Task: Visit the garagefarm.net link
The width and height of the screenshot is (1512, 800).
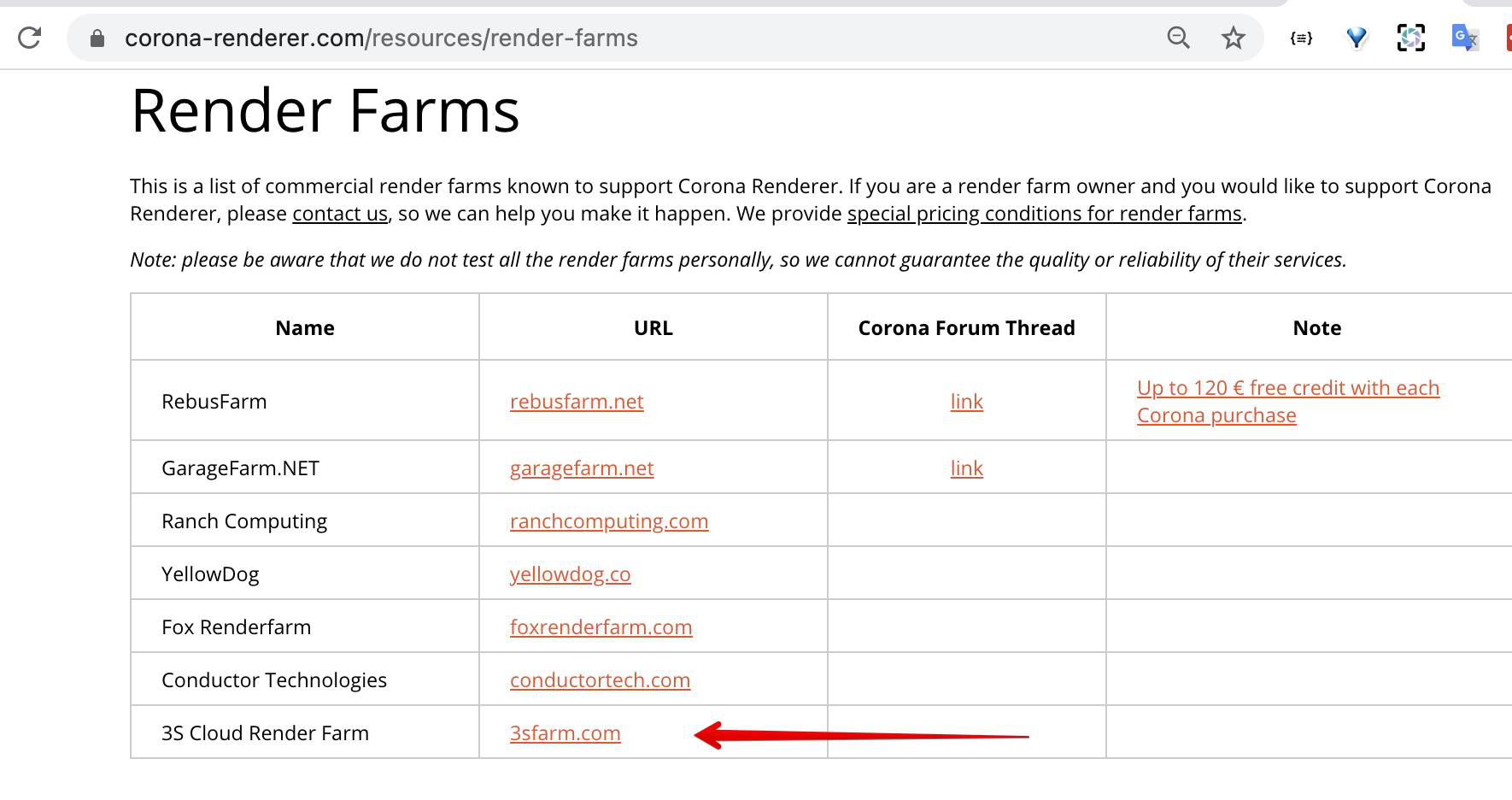Action: coord(582,468)
